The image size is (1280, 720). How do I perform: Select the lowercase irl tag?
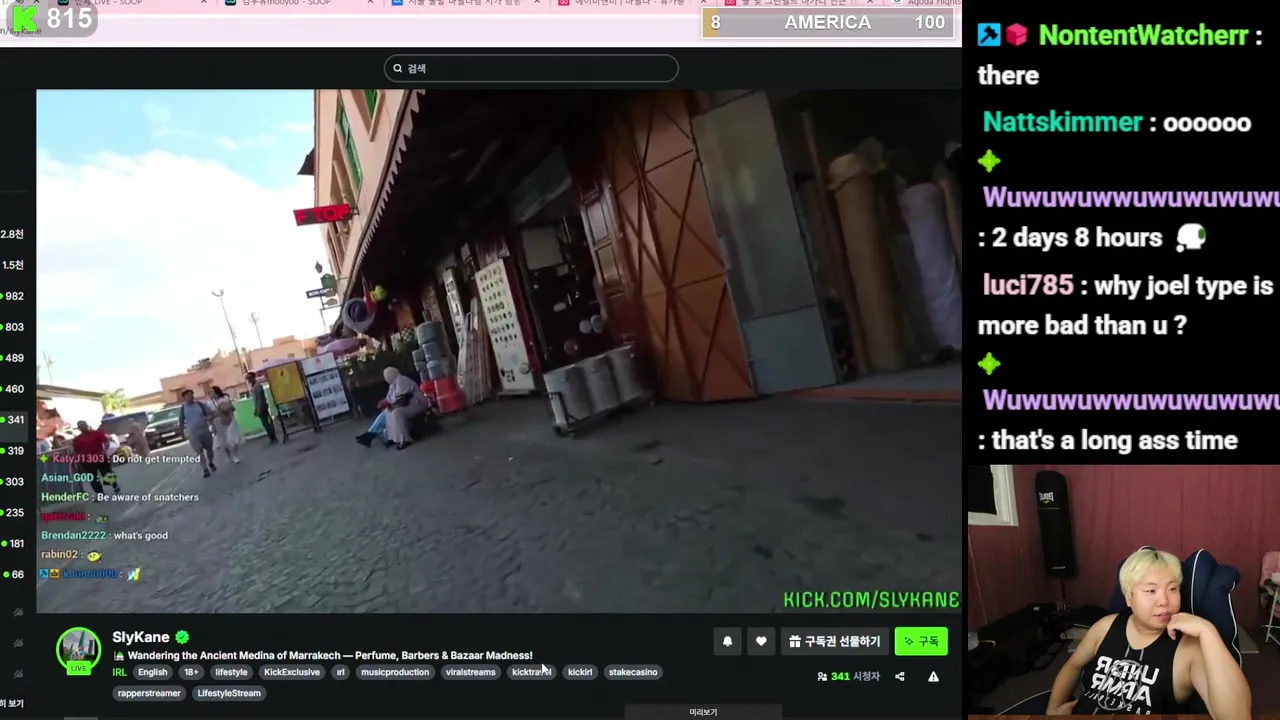(x=340, y=672)
